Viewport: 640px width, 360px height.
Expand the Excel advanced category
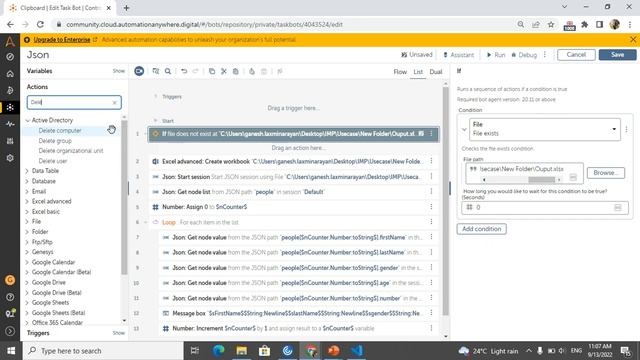[27, 202]
